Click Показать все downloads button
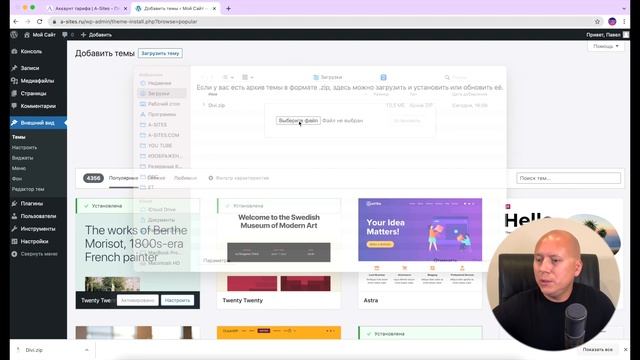Image resolution: width=640 pixels, height=360 pixels. click(597, 350)
